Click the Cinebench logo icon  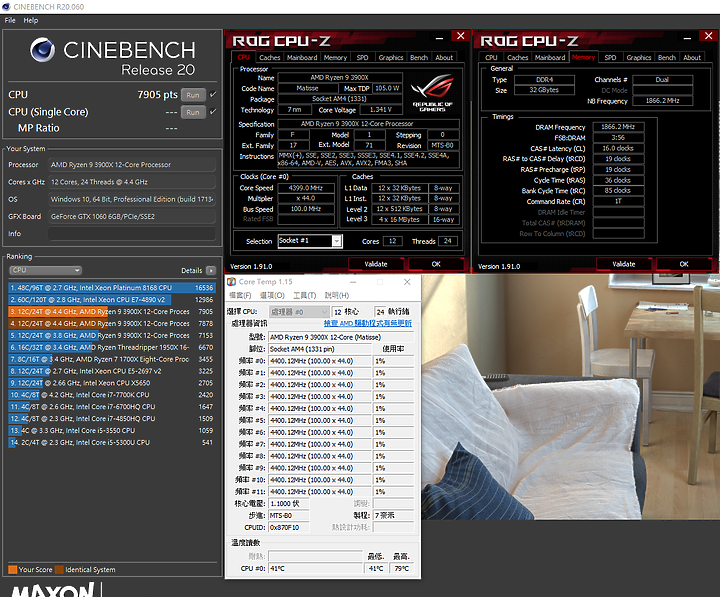pos(42,50)
